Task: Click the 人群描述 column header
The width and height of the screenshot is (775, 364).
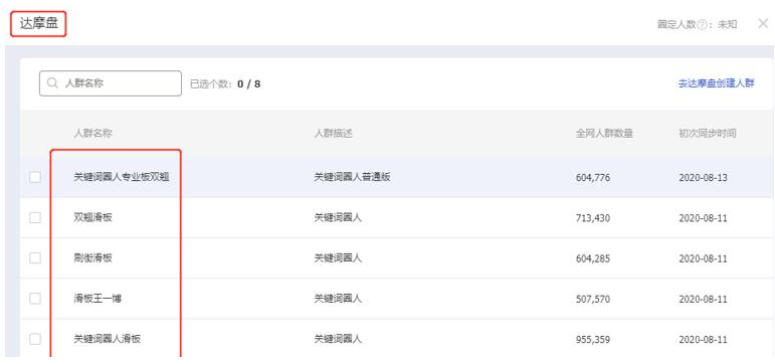Action: tap(333, 134)
